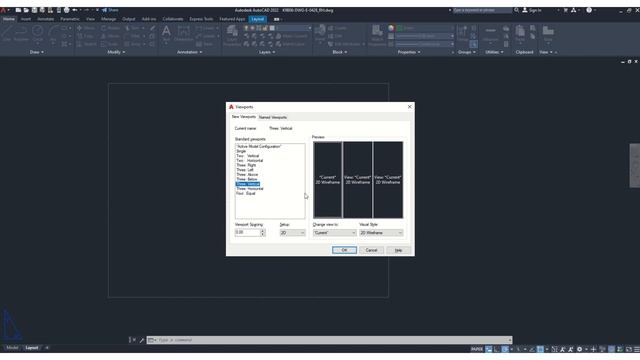Screen dimensions: 640x360
Task: Select 'Three: Horizontal' viewport configuration
Action: coord(250,189)
